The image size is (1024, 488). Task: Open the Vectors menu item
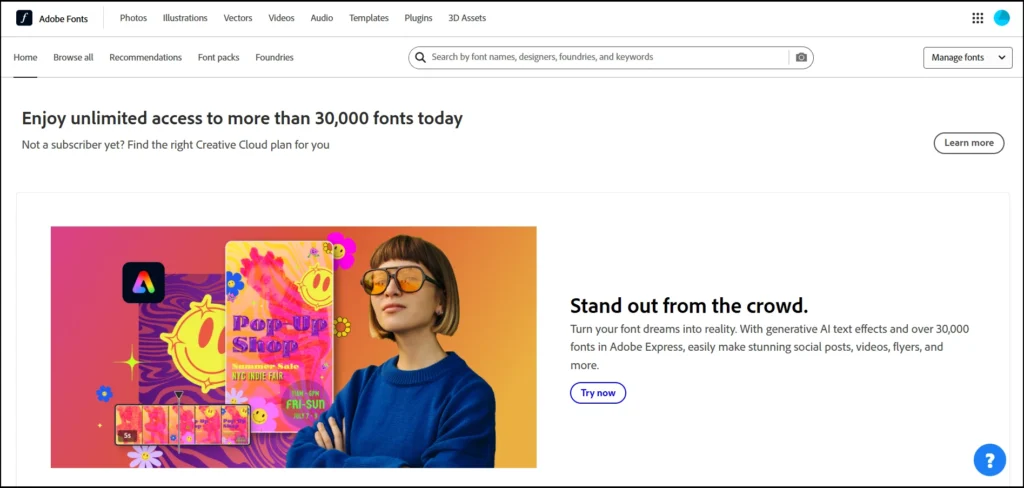[238, 18]
